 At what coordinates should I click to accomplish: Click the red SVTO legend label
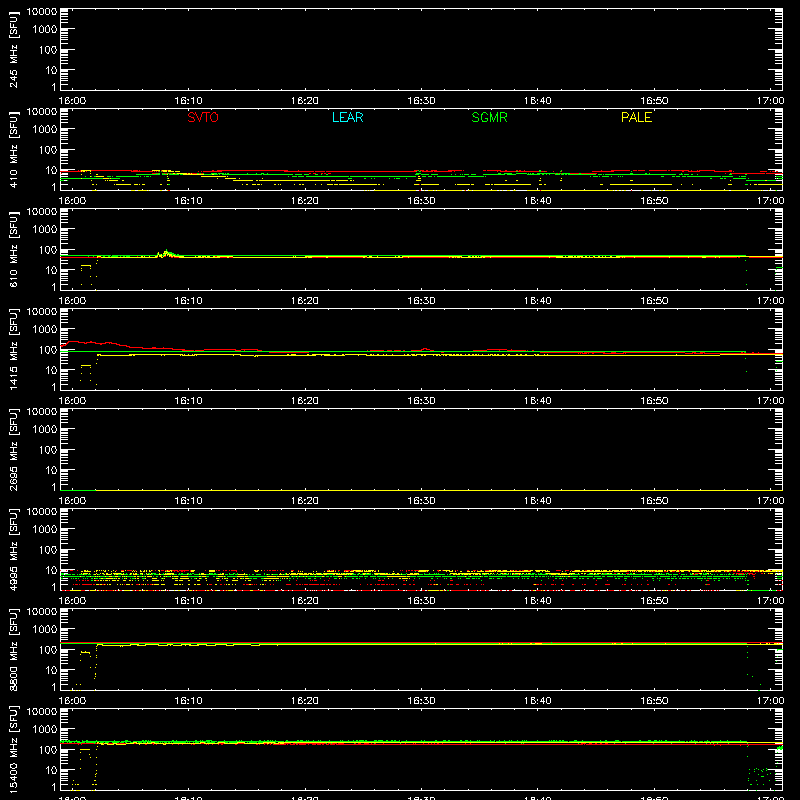(203, 117)
